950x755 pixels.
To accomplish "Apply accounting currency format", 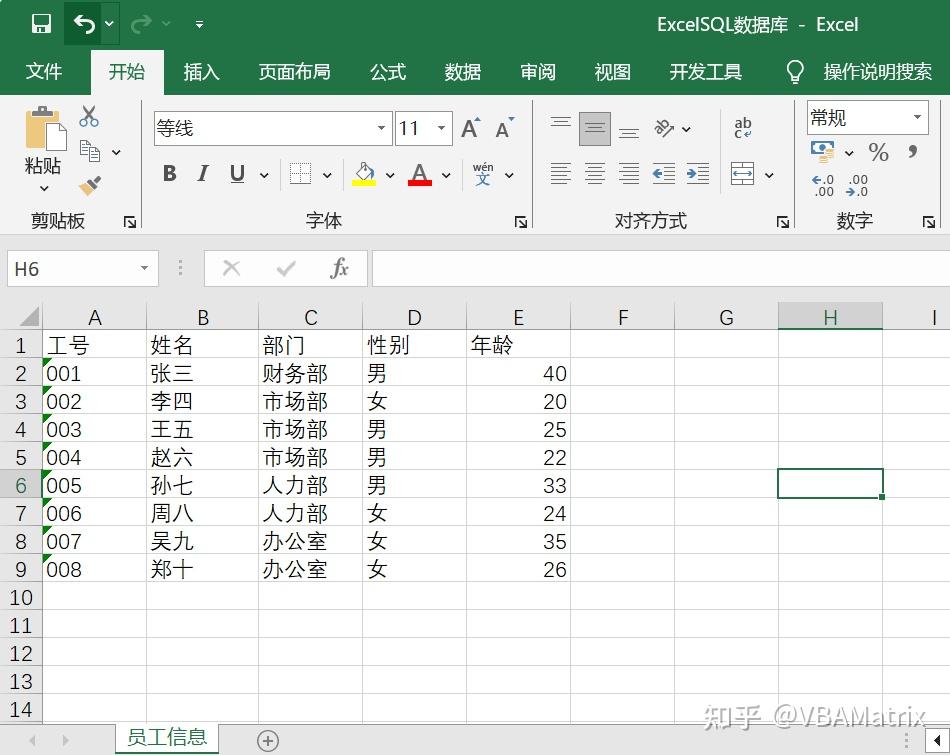I will coord(823,151).
